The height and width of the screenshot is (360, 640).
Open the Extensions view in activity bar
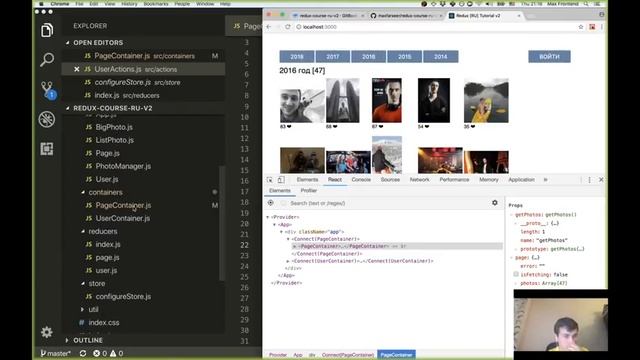click(47, 149)
